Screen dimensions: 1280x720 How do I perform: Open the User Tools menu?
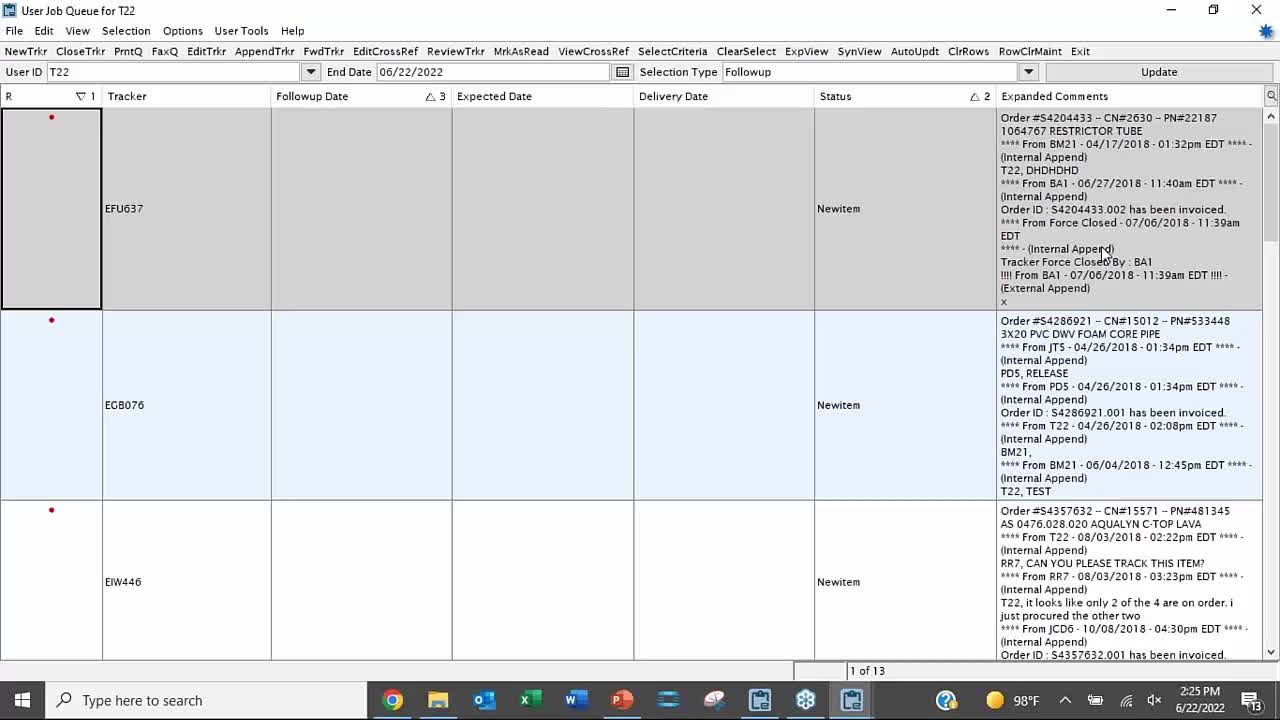[241, 31]
